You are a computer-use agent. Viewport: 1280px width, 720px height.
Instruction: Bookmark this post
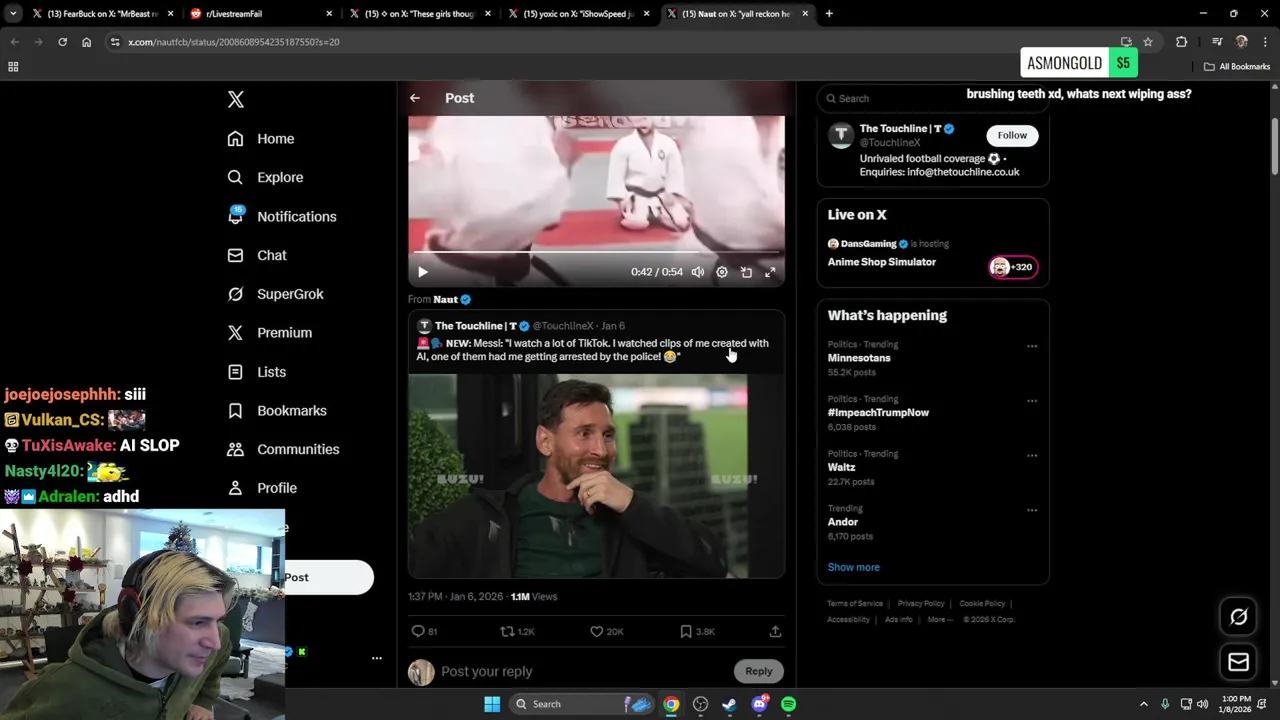coord(686,632)
